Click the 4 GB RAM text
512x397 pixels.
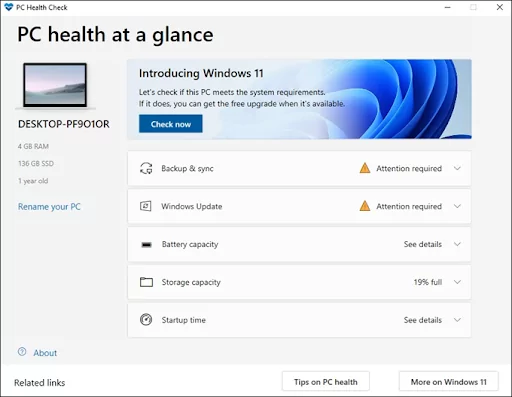33,146
